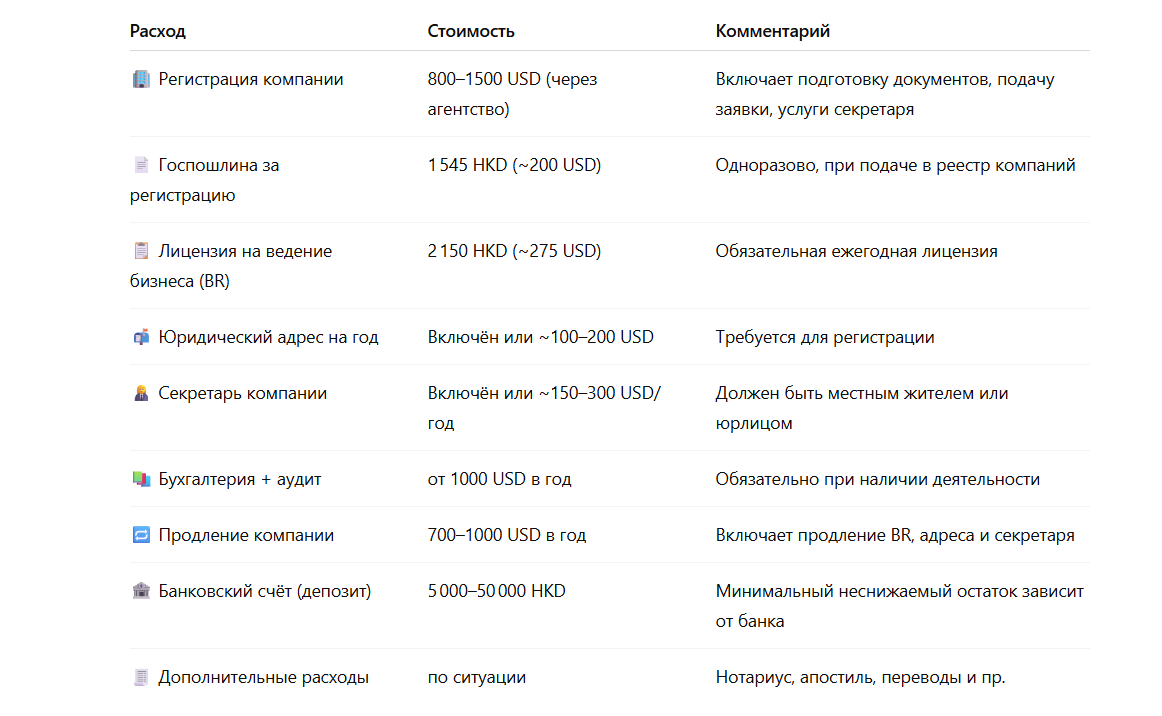
Task: Click the document icon next to Госпошлина
Action: click(141, 165)
